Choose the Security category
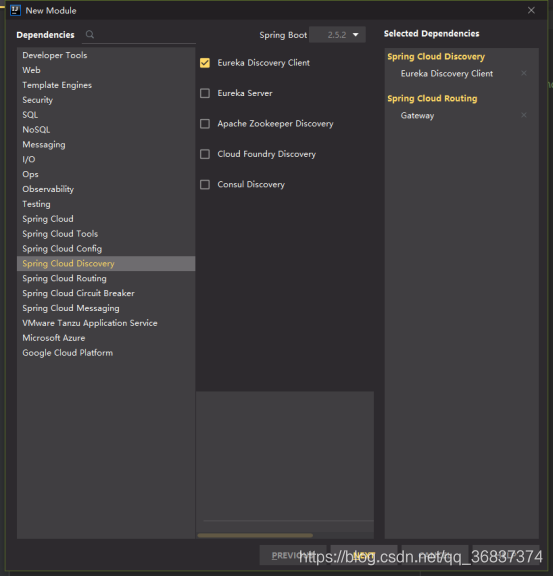Viewport: 553px width, 576px height. pos(106,100)
